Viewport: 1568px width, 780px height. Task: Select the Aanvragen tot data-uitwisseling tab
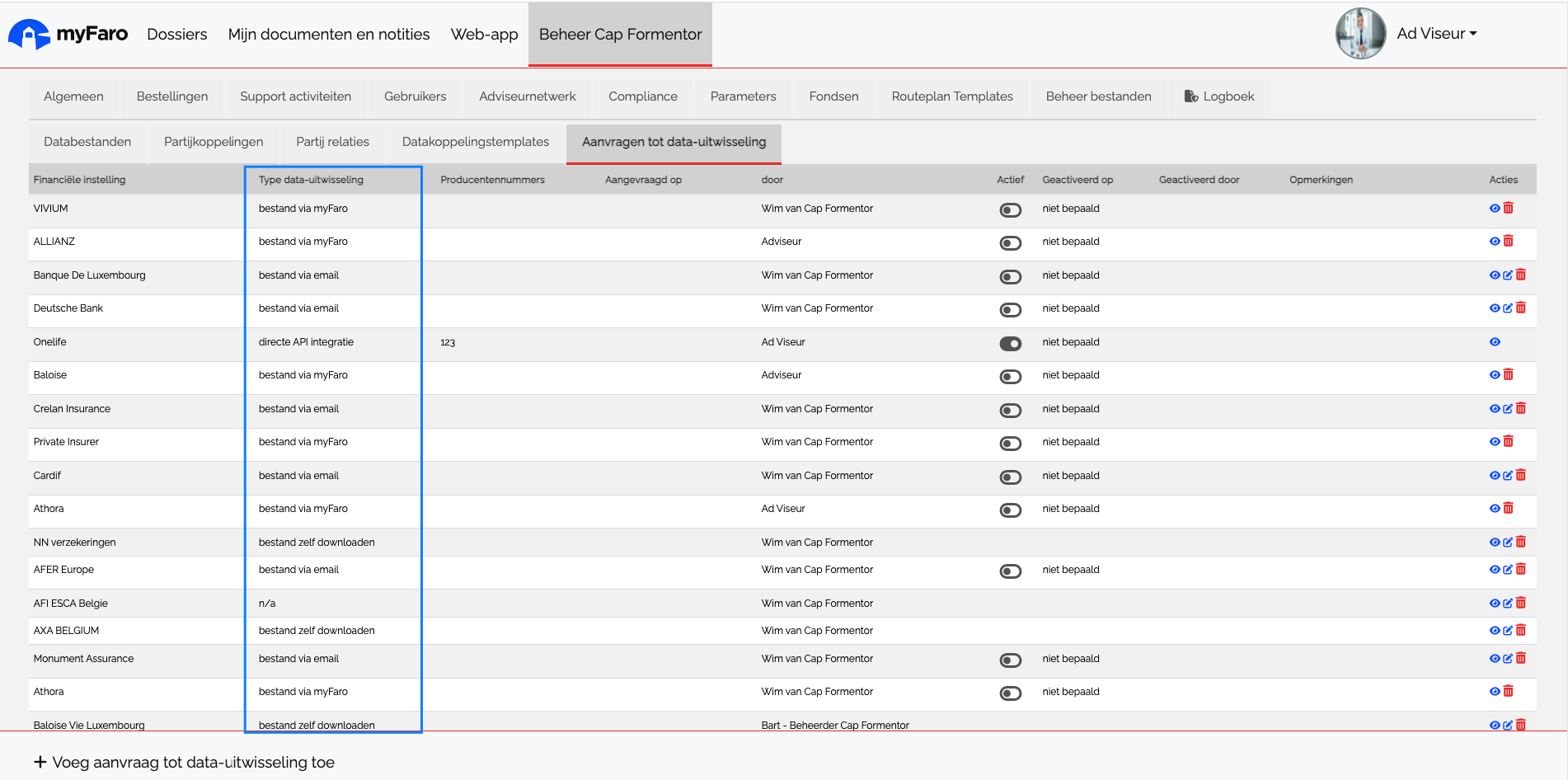(674, 142)
